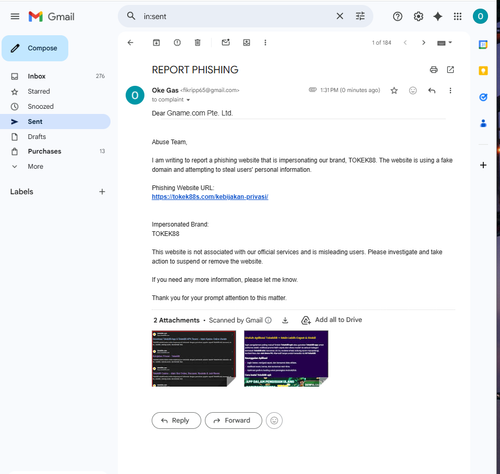Click the Reply button
The width and height of the screenshot is (500, 474).
coord(176,421)
